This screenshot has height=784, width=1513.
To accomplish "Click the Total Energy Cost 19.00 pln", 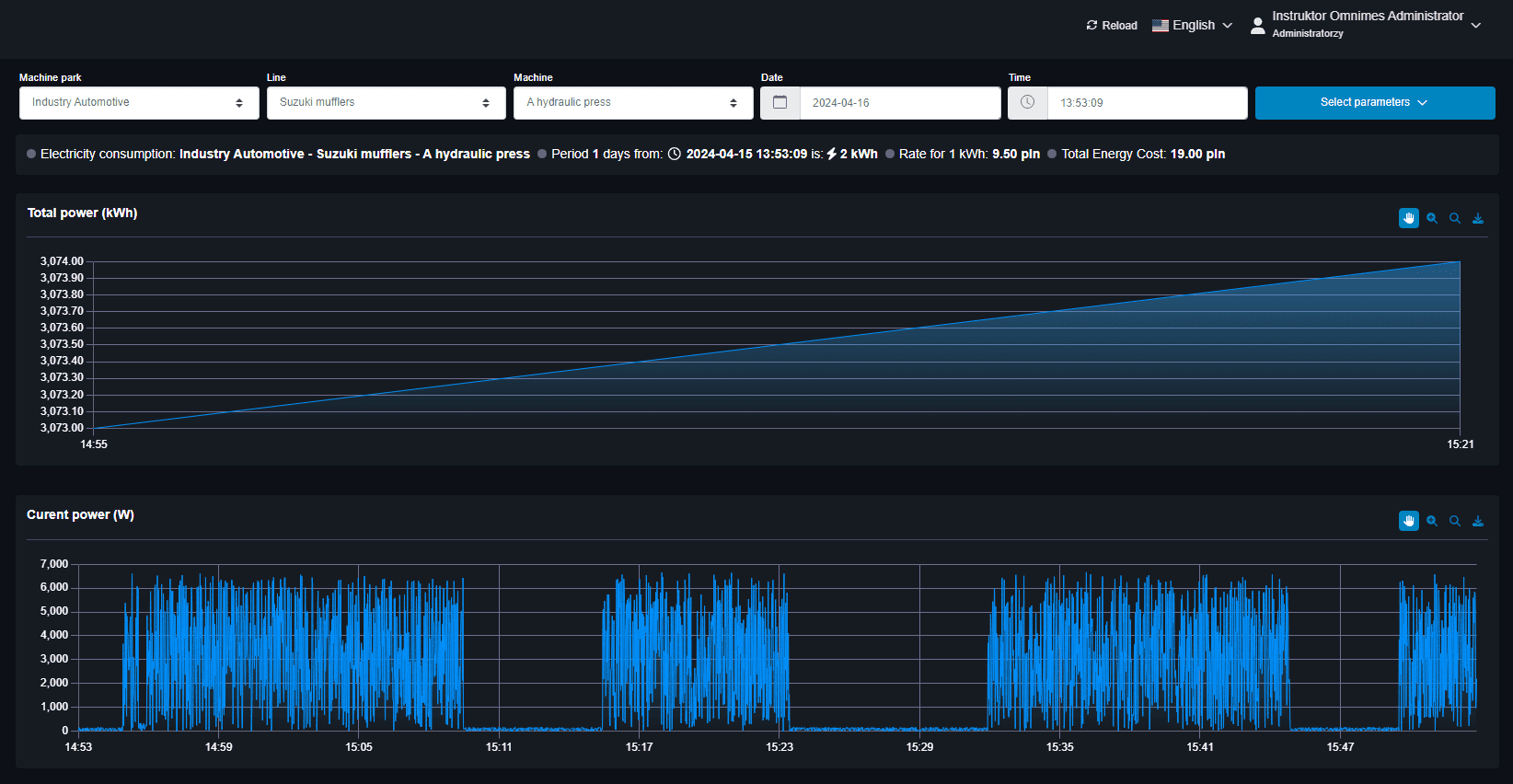I will [1143, 154].
